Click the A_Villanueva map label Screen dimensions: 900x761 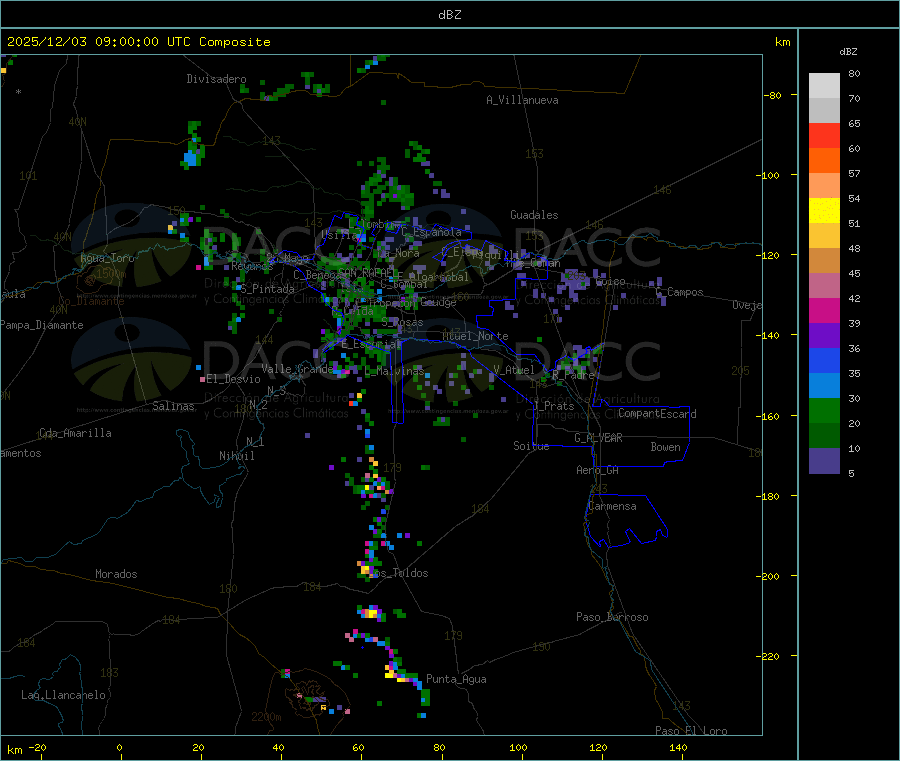[x=522, y=100]
